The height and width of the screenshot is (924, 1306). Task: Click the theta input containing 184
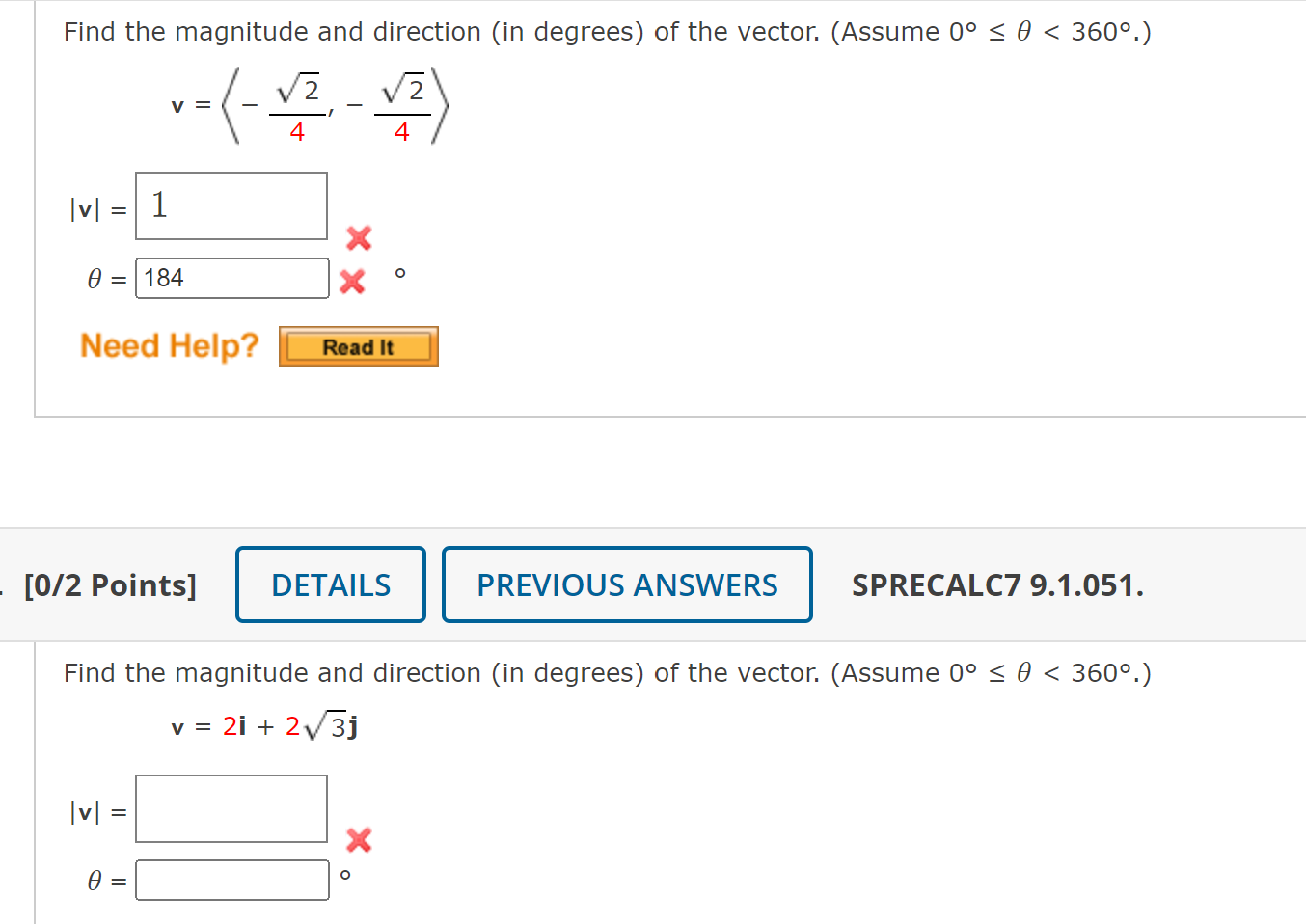231,278
